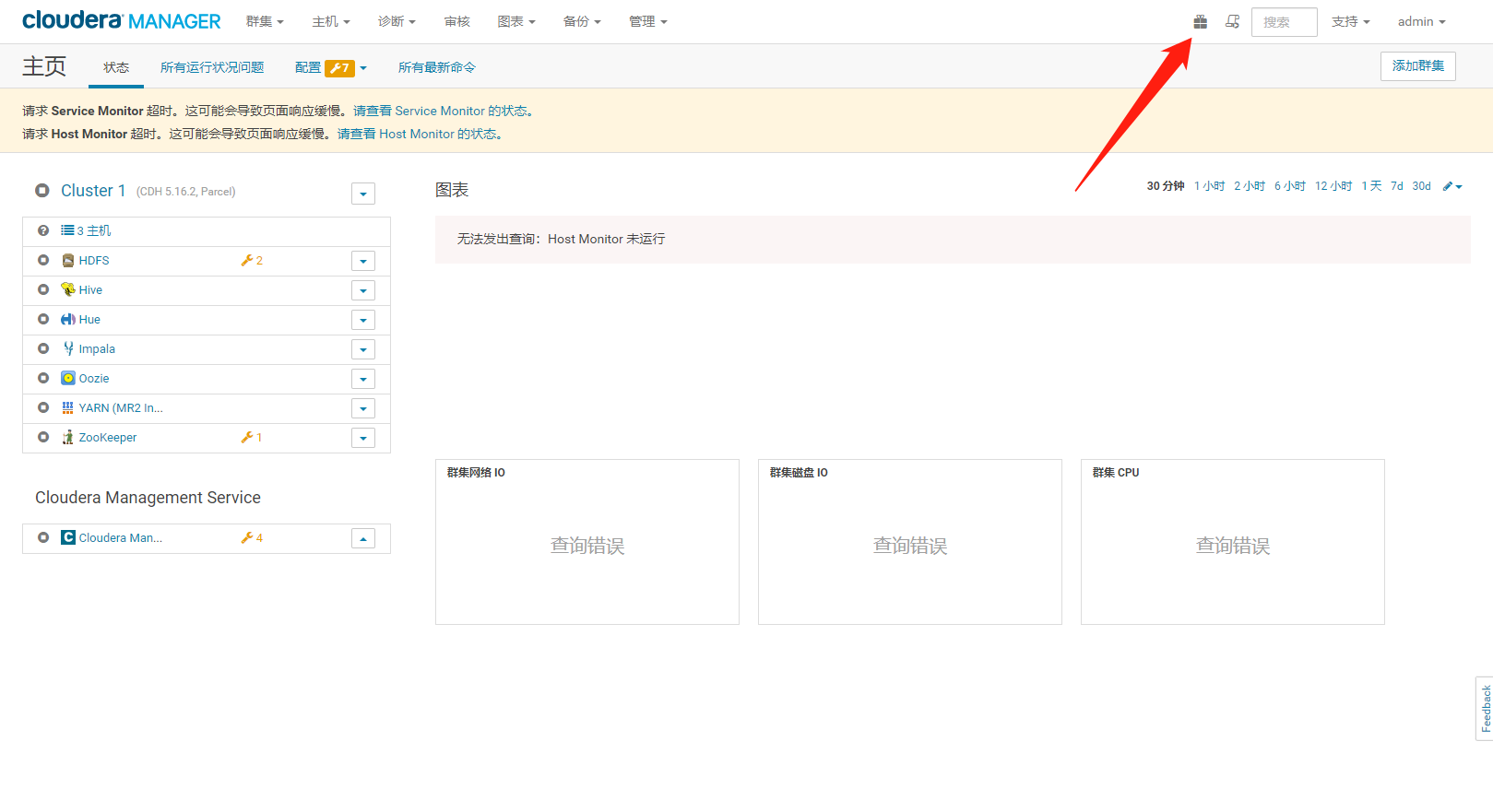Click the Cloudera Management Service icon
The image size is (1493, 812).
pos(68,537)
